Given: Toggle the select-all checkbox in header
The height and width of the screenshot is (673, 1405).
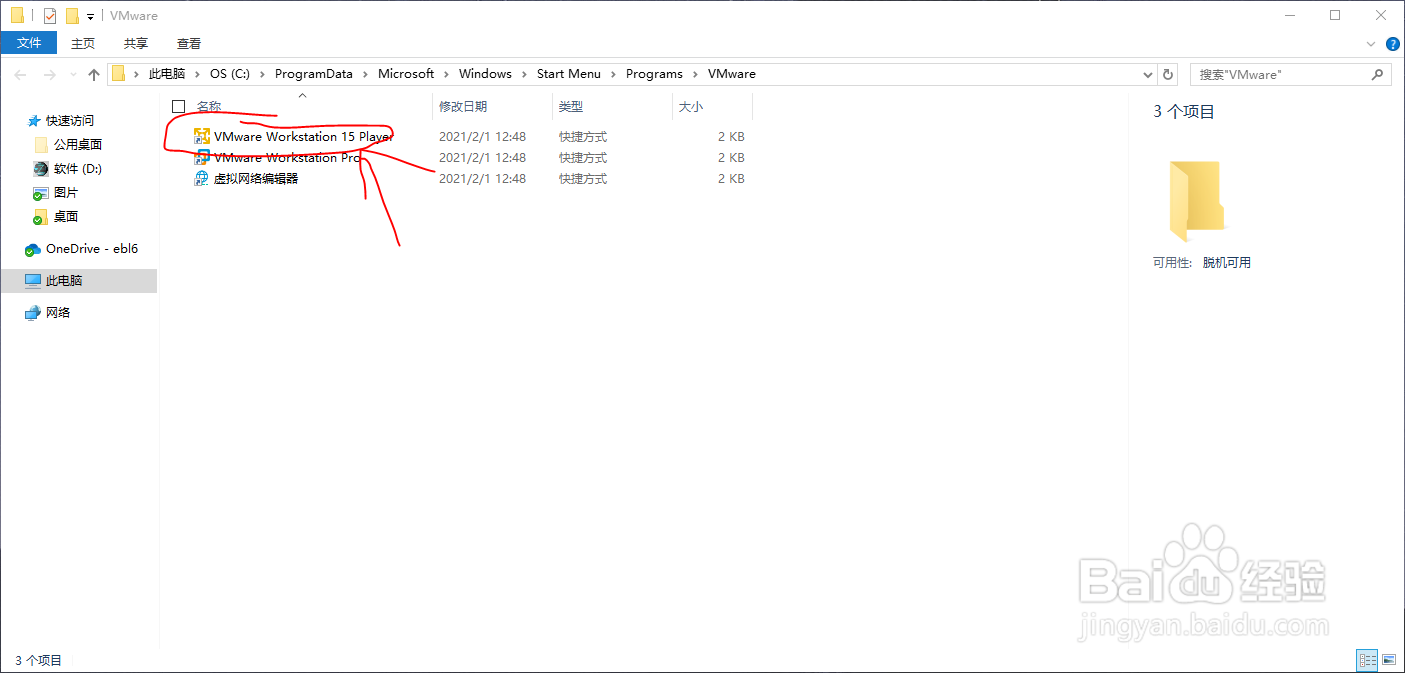Looking at the screenshot, I should [179, 106].
